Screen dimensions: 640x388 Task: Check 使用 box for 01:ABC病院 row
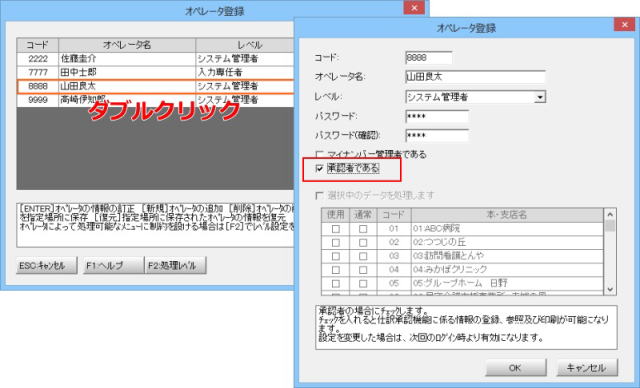(x=336, y=229)
